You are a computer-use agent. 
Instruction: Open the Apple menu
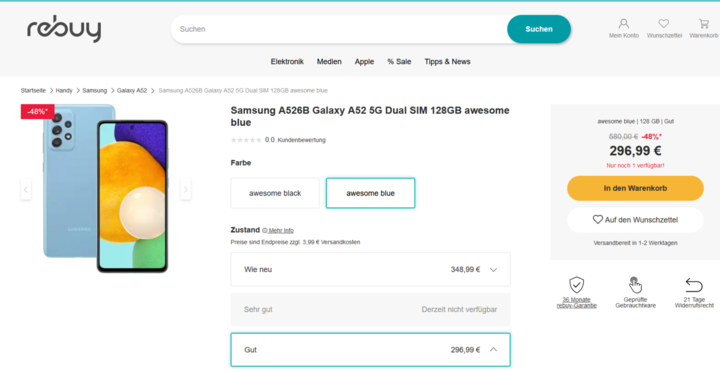click(364, 62)
